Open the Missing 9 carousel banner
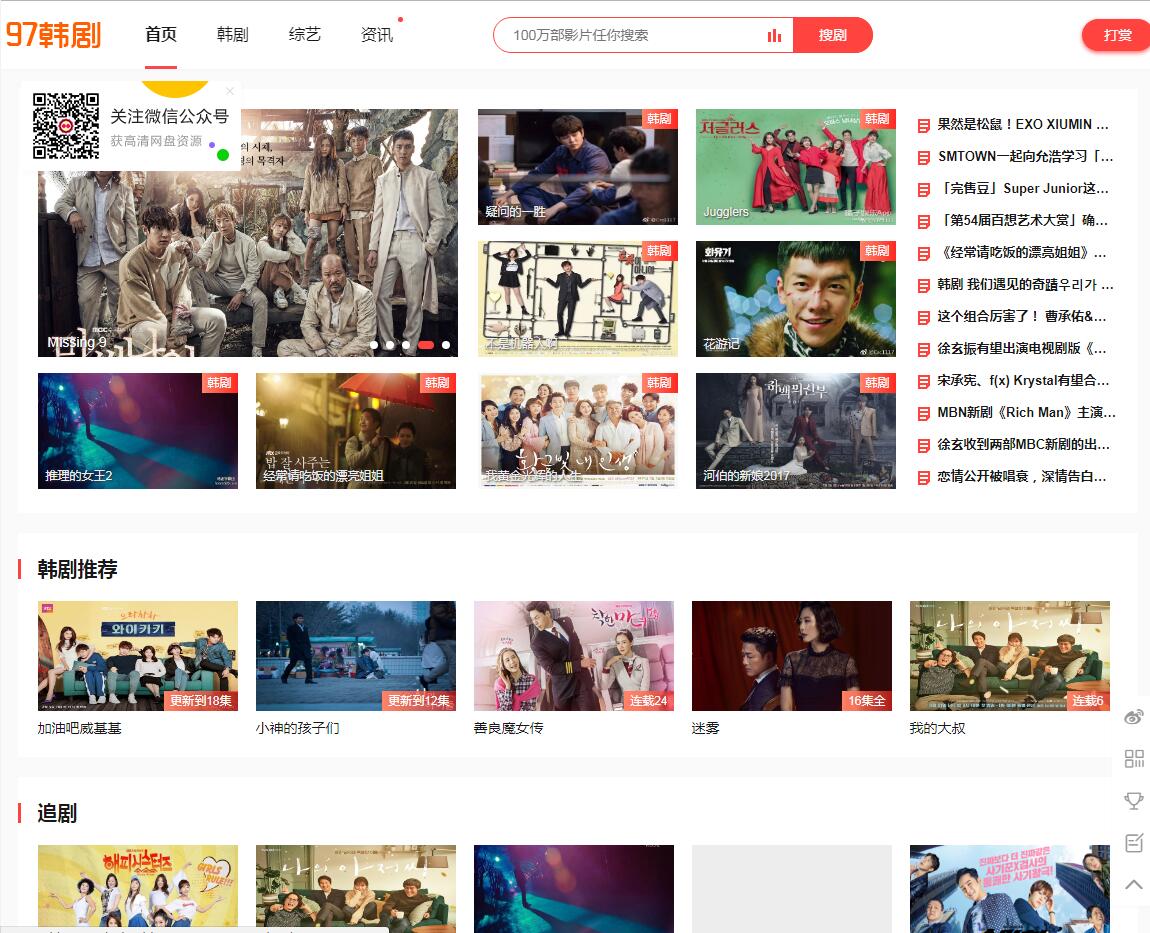Screen dimensions: 1150x933 [x=248, y=233]
